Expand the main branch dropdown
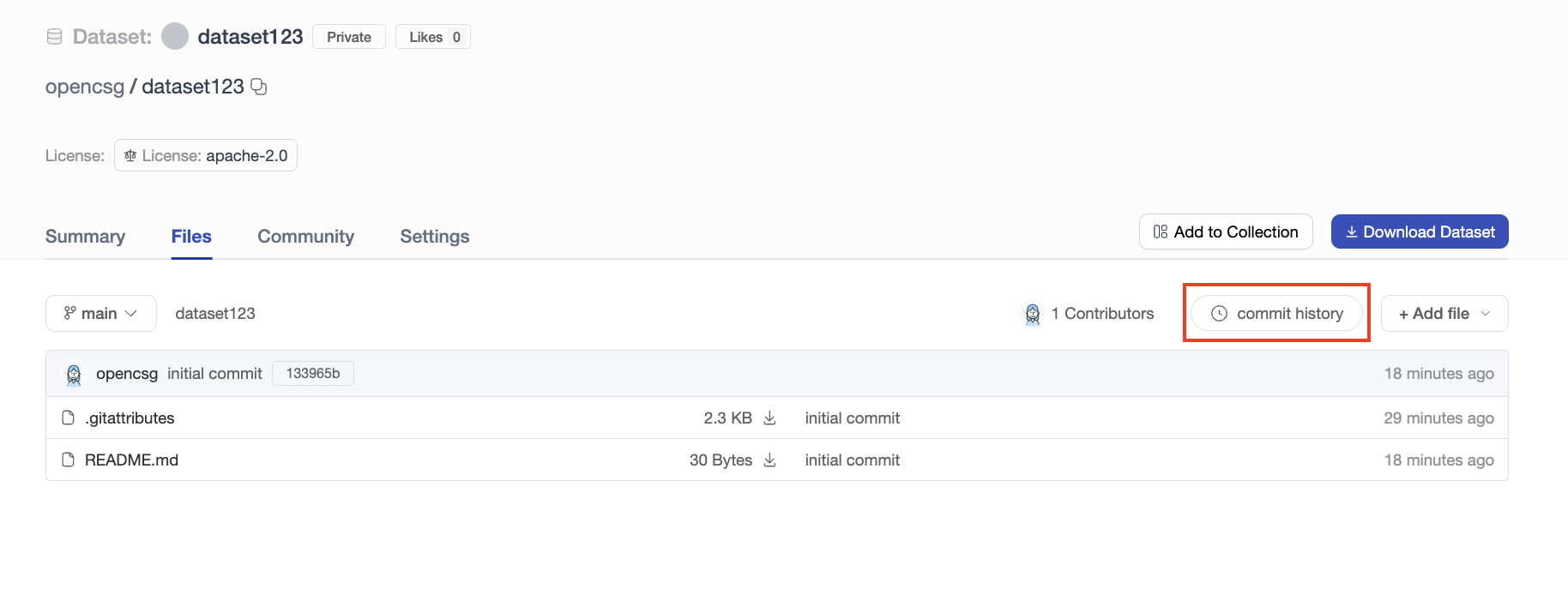The width and height of the screenshot is (1568, 595). pos(101,314)
